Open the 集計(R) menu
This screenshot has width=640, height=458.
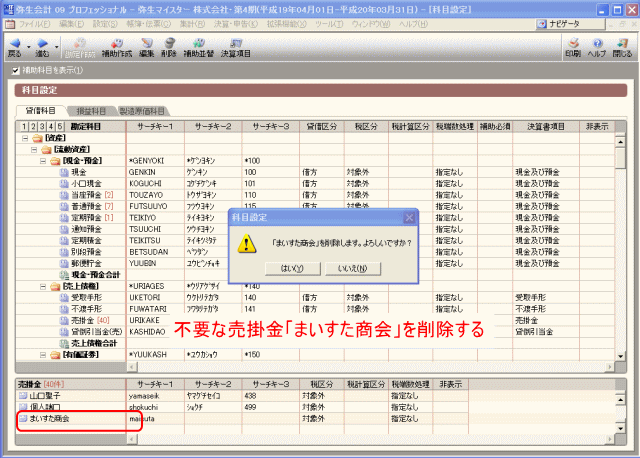tap(192, 24)
